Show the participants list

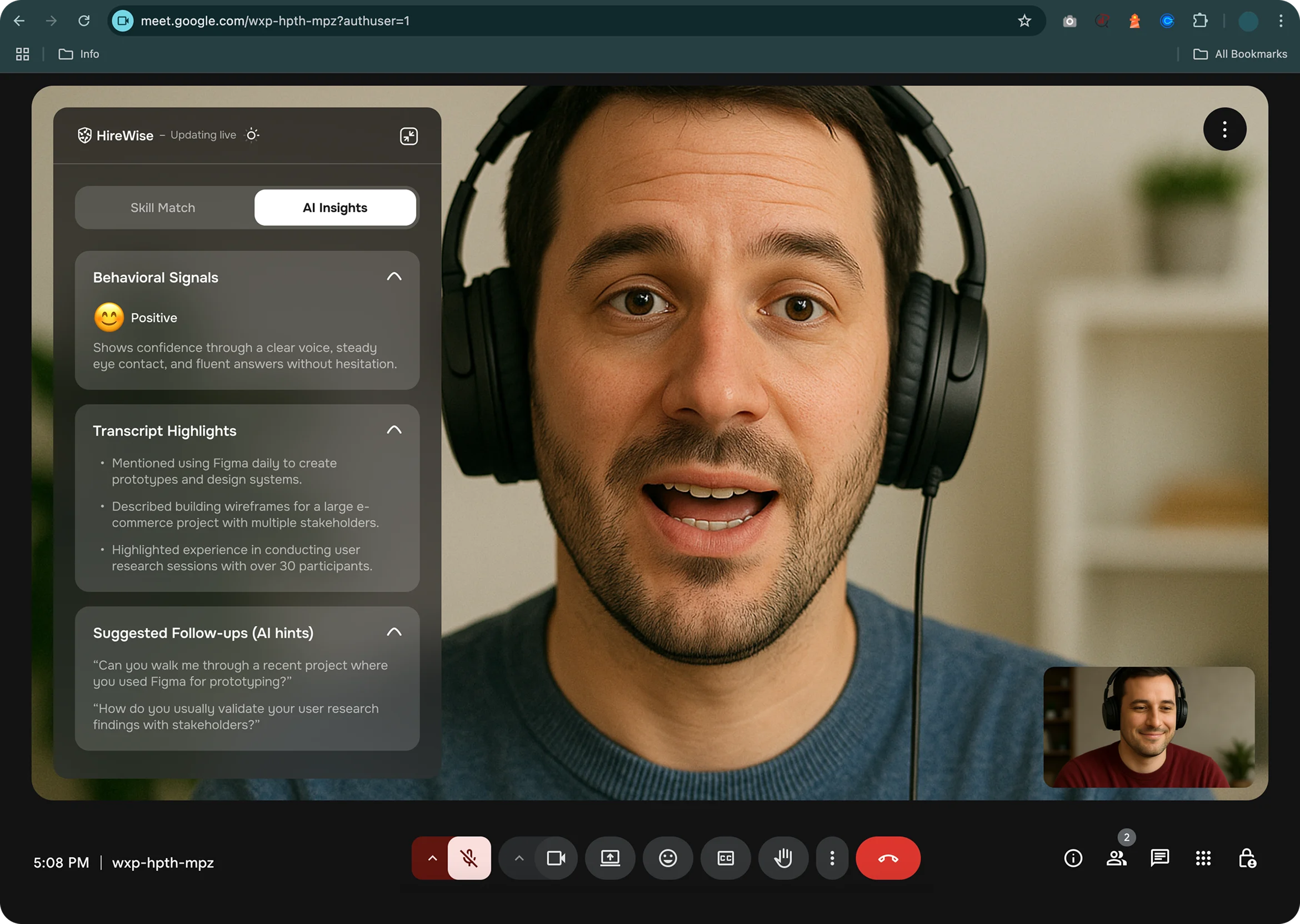tap(1116, 858)
